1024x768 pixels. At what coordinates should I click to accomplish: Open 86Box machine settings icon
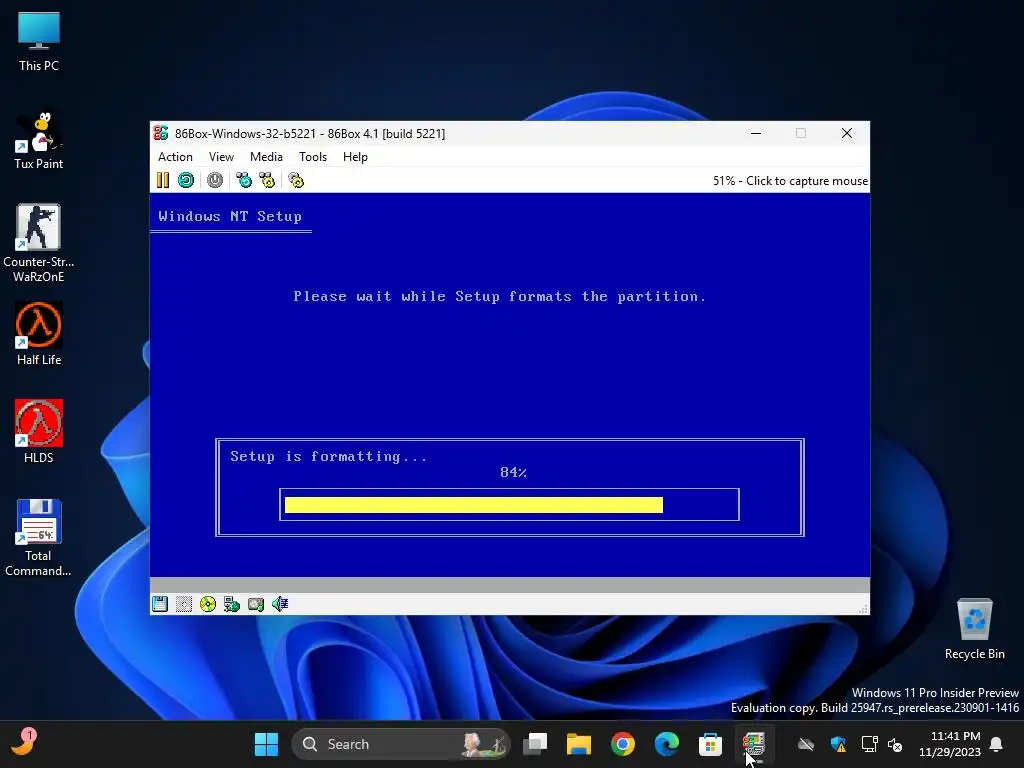pos(296,180)
